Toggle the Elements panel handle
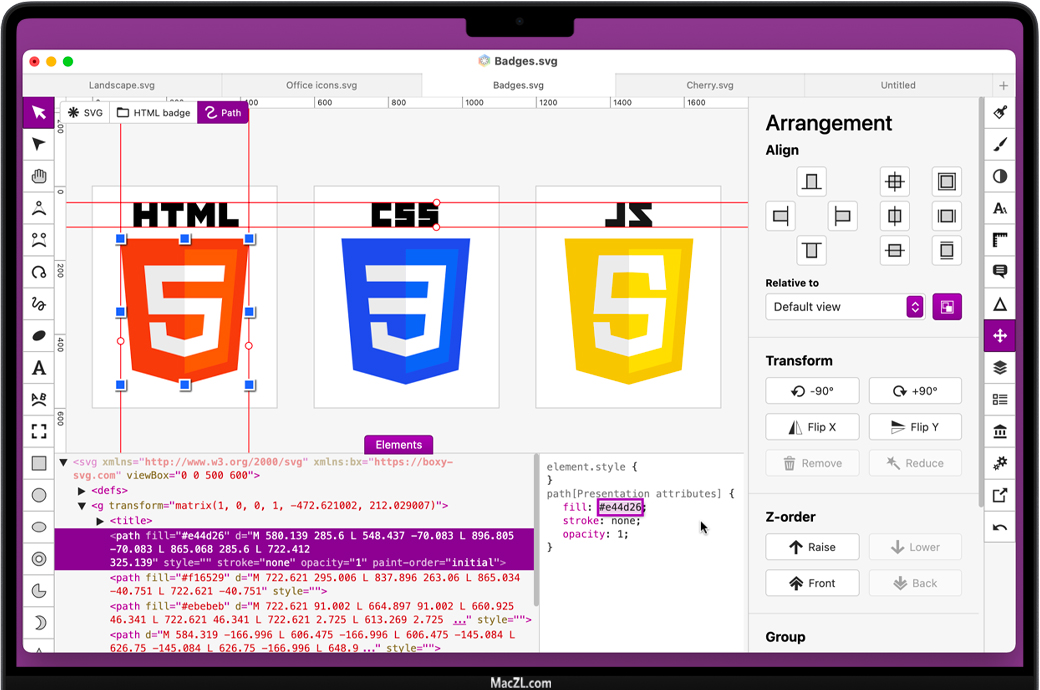 click(398, 445)
